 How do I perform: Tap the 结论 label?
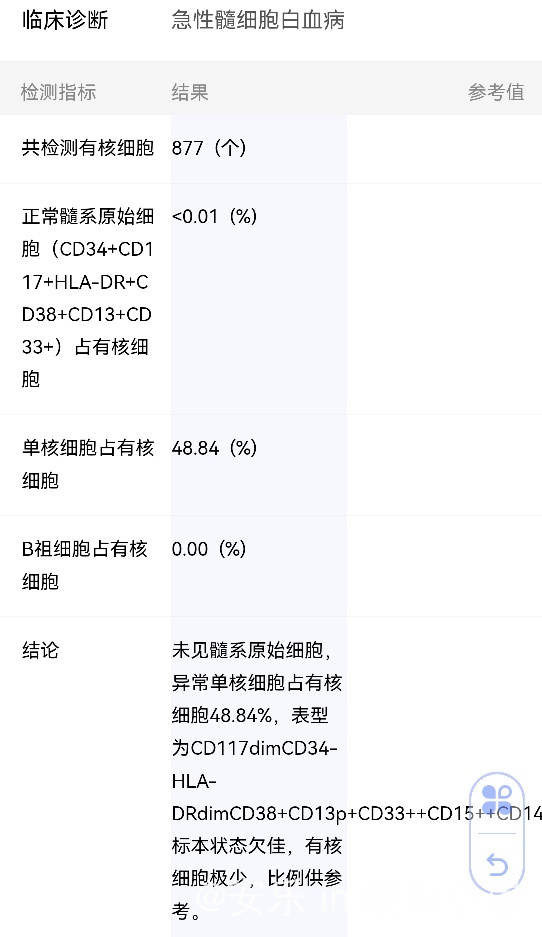tap(41, 650)
